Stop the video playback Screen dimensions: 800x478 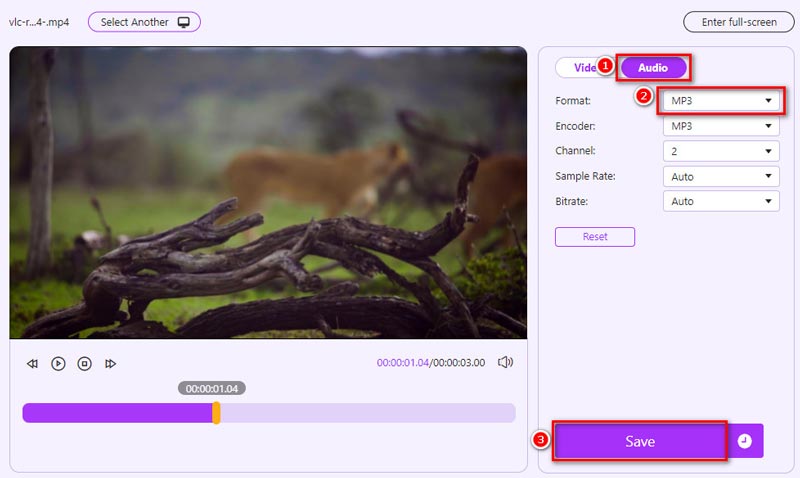84,364
